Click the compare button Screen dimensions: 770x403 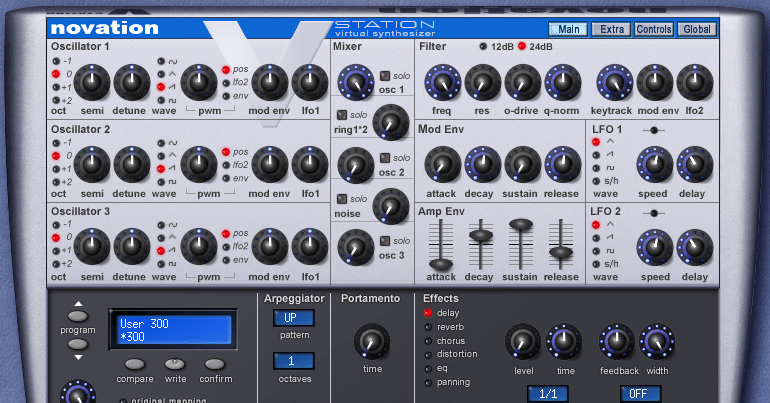coord(135,364)
